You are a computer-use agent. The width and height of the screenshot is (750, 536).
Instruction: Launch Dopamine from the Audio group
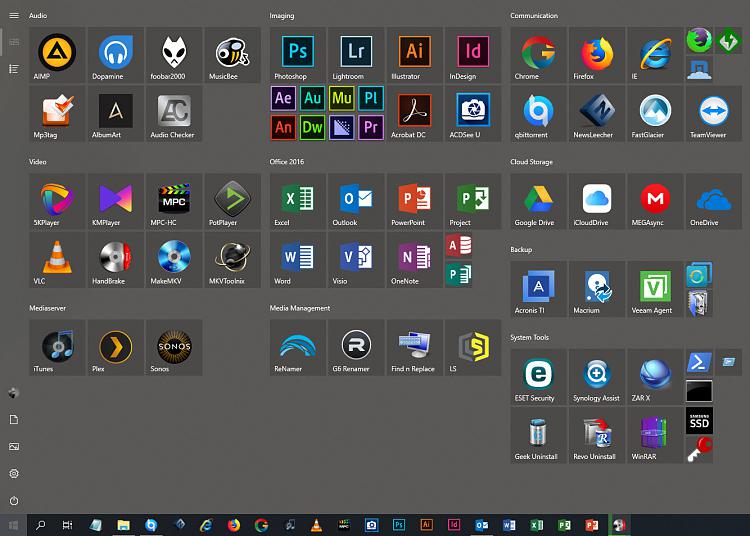tap(116, 55)
